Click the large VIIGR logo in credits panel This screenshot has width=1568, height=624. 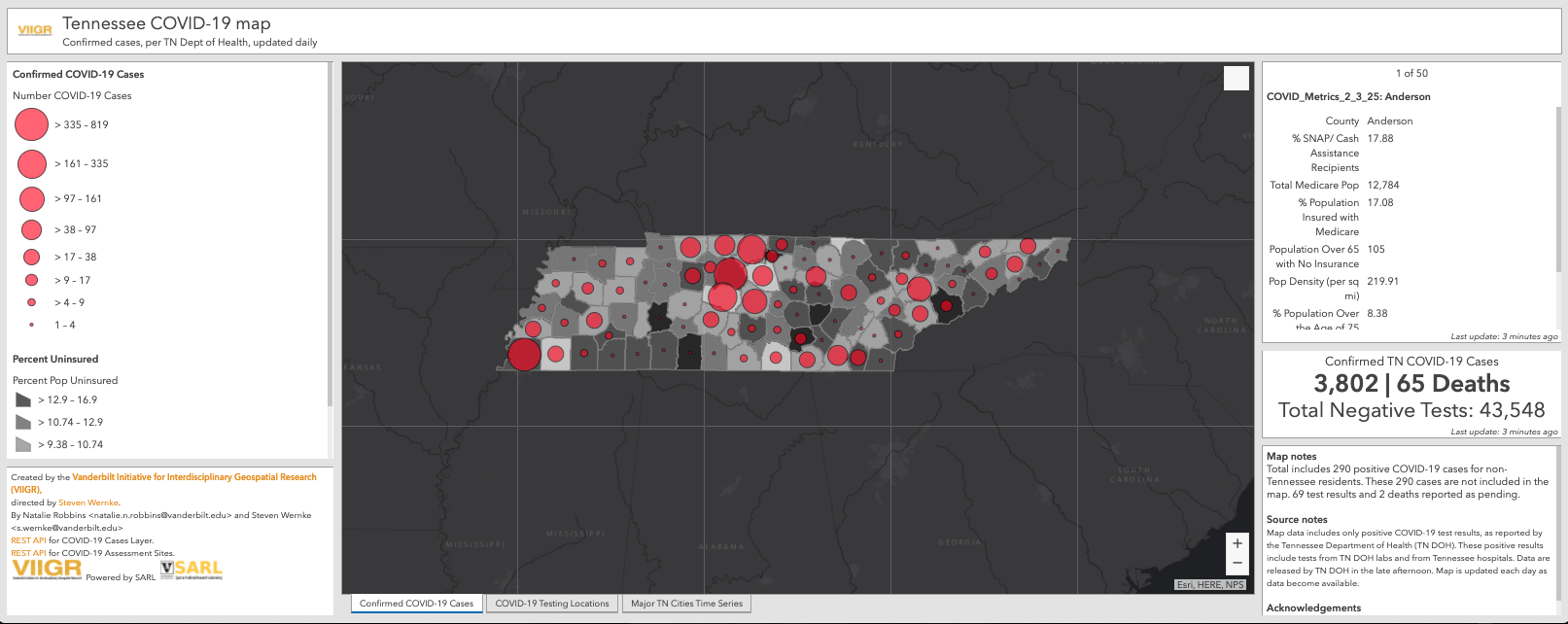point(47,570)
